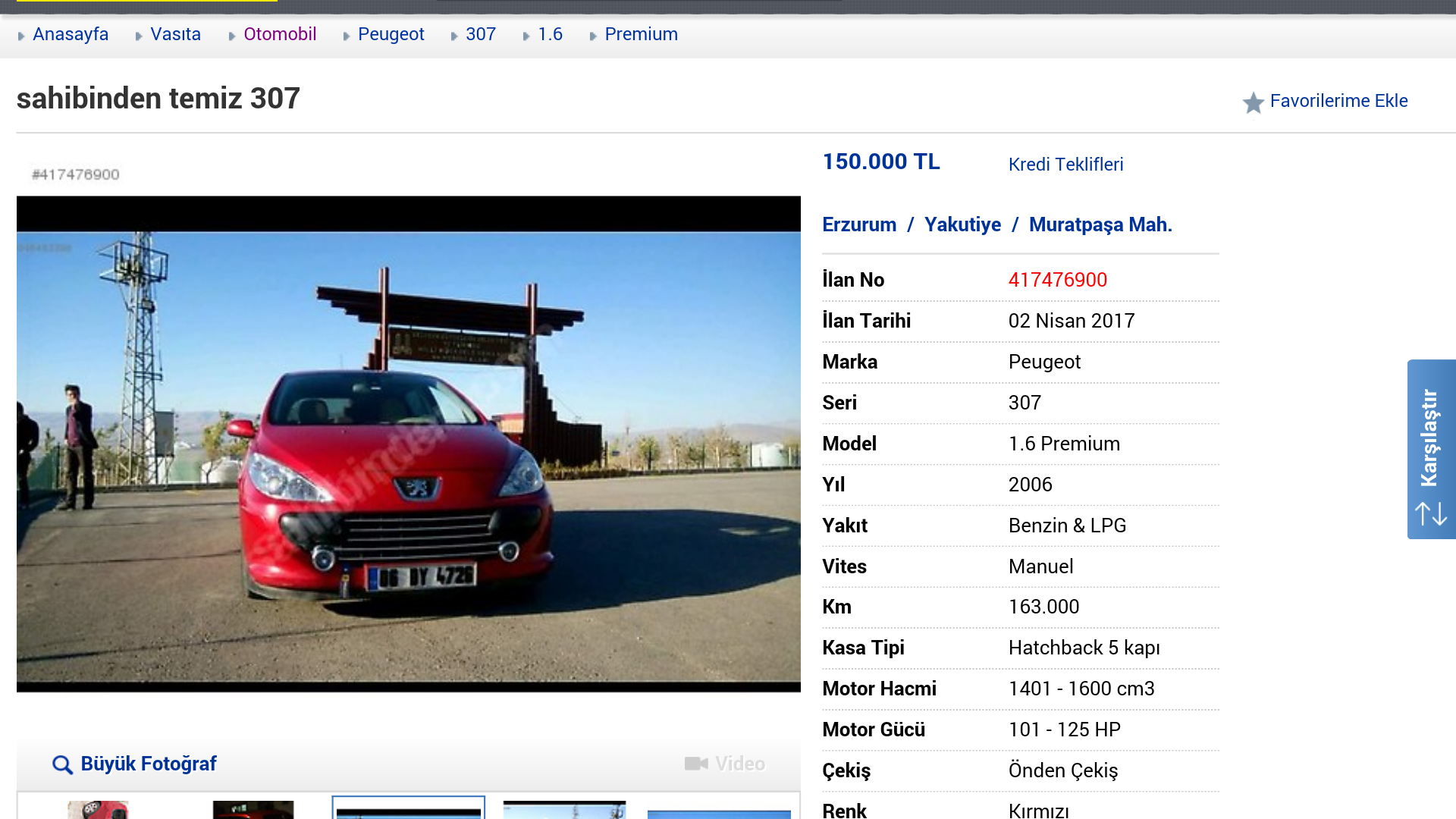
Task: Click the '#417476900' label above photo
Action: 76,174
